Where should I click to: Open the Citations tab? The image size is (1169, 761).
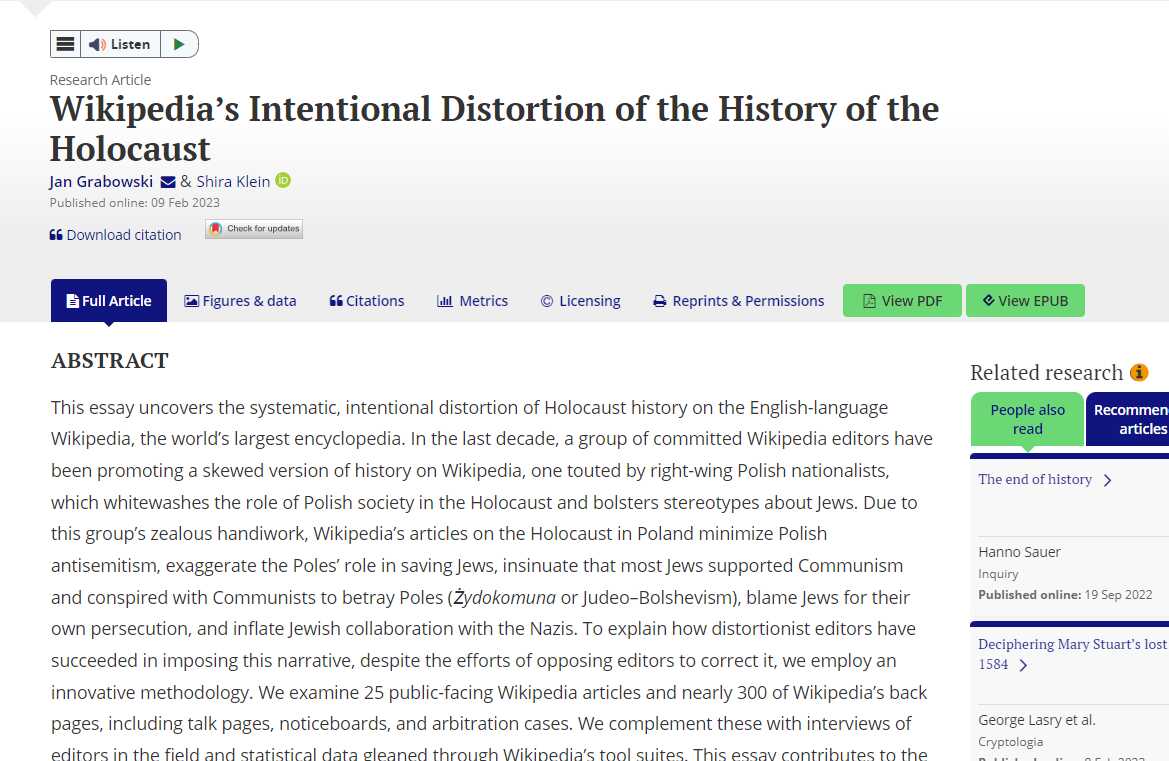click(367, 300)
